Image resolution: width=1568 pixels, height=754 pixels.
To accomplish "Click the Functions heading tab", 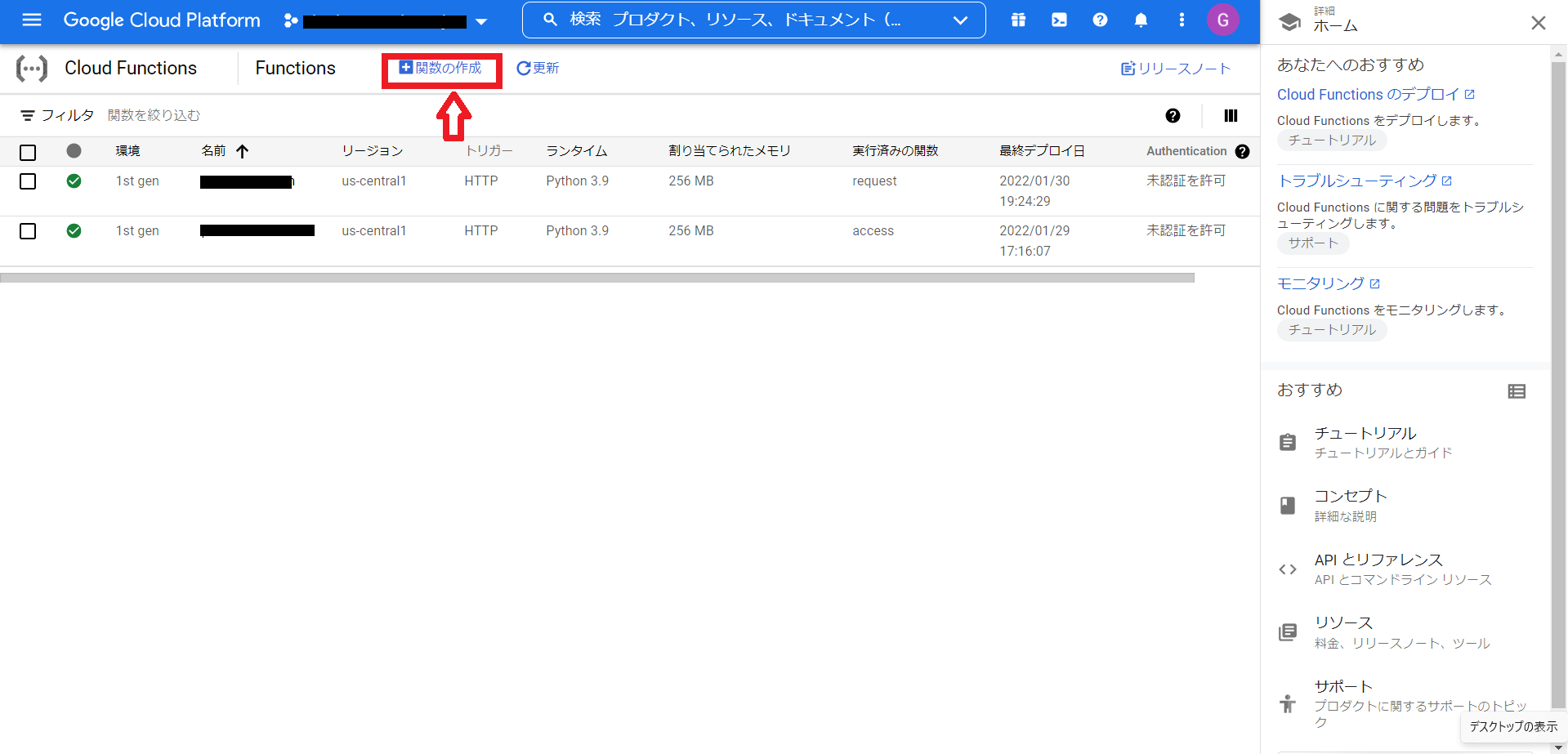I will coord(295,69).
